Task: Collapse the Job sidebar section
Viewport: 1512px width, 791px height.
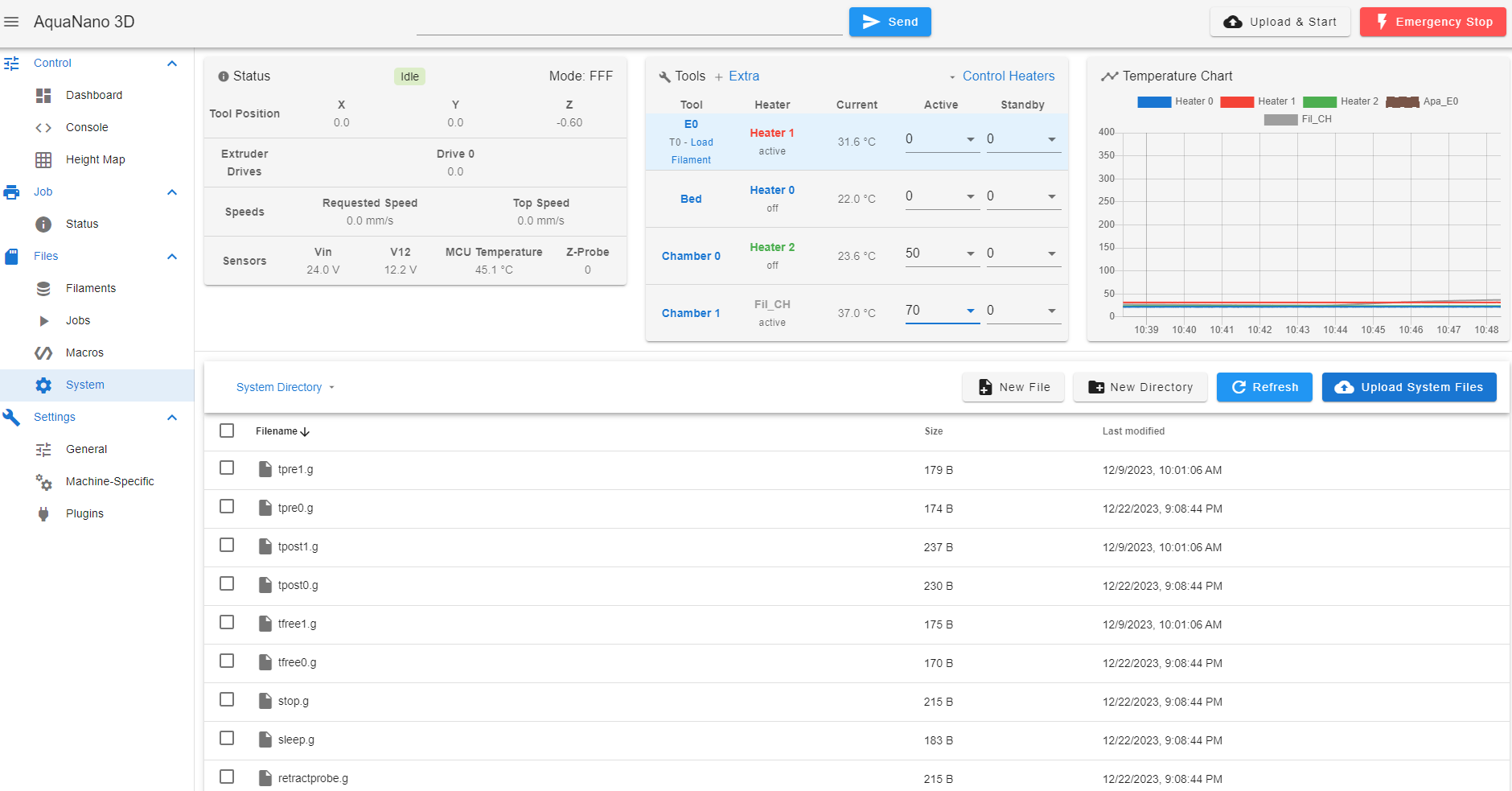Action: pos(172,192)
